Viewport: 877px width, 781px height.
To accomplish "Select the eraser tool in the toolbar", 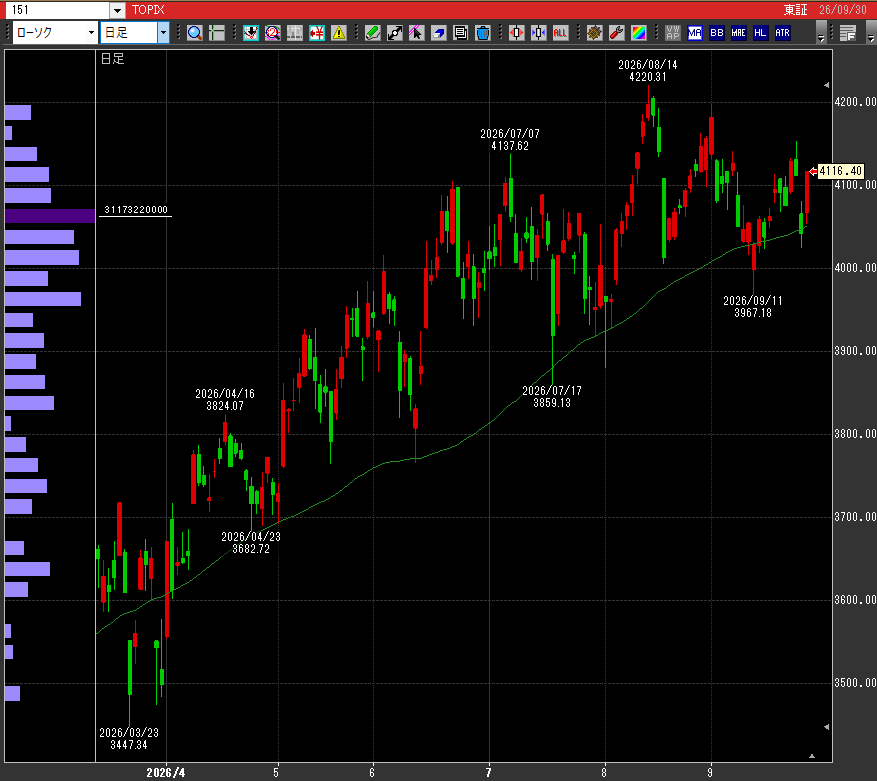I will pos(438,33).
